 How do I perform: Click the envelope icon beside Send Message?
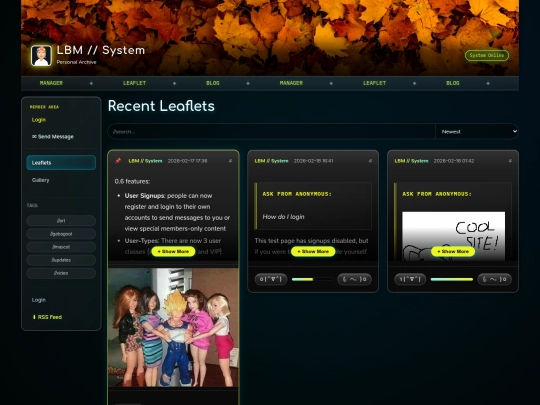pos(34,137)
